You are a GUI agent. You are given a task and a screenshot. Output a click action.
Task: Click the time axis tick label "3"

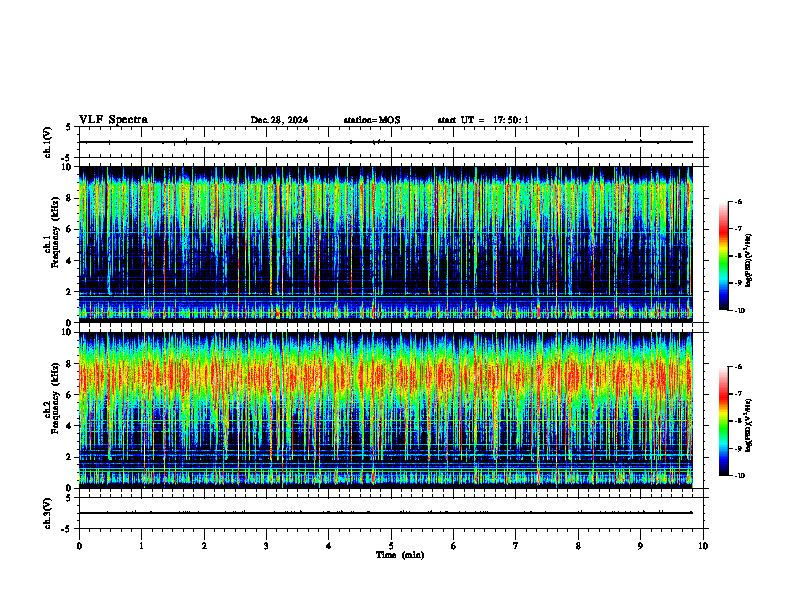266,546
